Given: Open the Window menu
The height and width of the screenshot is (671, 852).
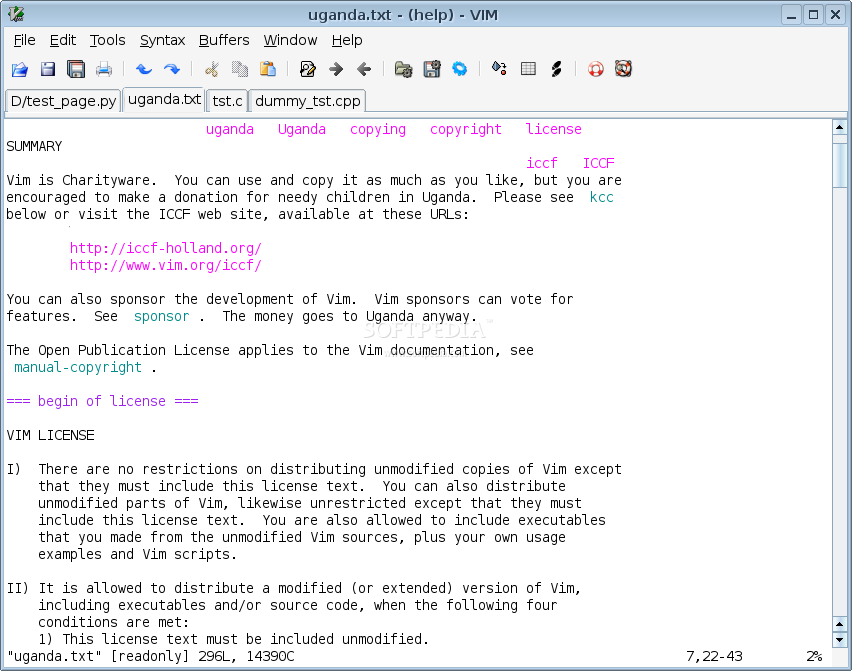Looking at the screenshot, I should click(x=290, y=40).
